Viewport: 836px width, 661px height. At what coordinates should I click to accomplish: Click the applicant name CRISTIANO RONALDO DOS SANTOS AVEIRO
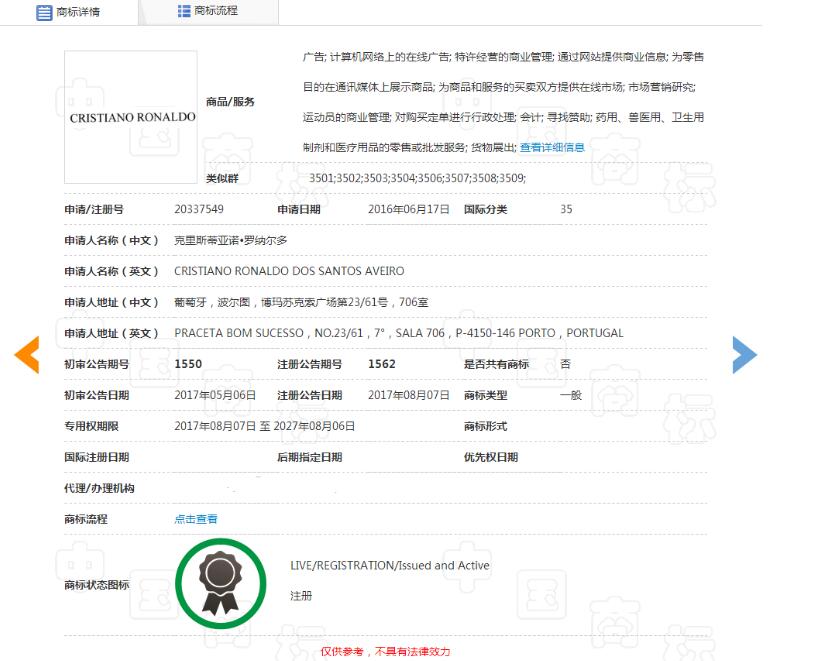coord(289,271)
